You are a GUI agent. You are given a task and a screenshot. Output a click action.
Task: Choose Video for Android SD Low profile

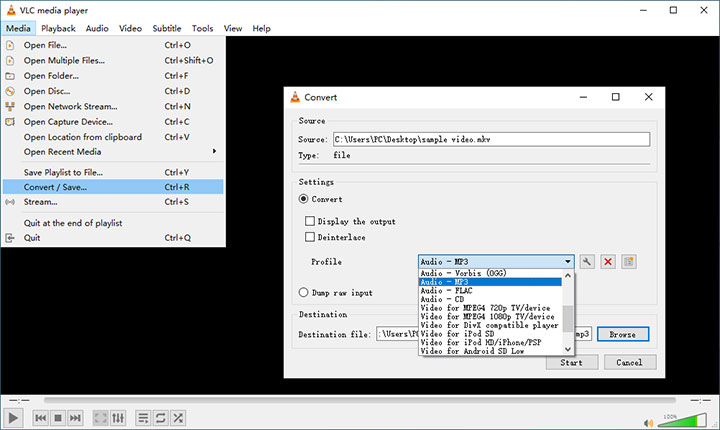489,351
